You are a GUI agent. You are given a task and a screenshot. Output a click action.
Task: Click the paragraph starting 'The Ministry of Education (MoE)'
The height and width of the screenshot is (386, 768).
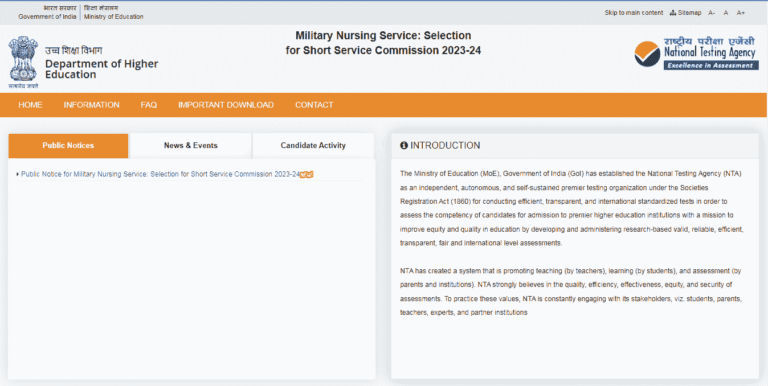coord(572,208)
